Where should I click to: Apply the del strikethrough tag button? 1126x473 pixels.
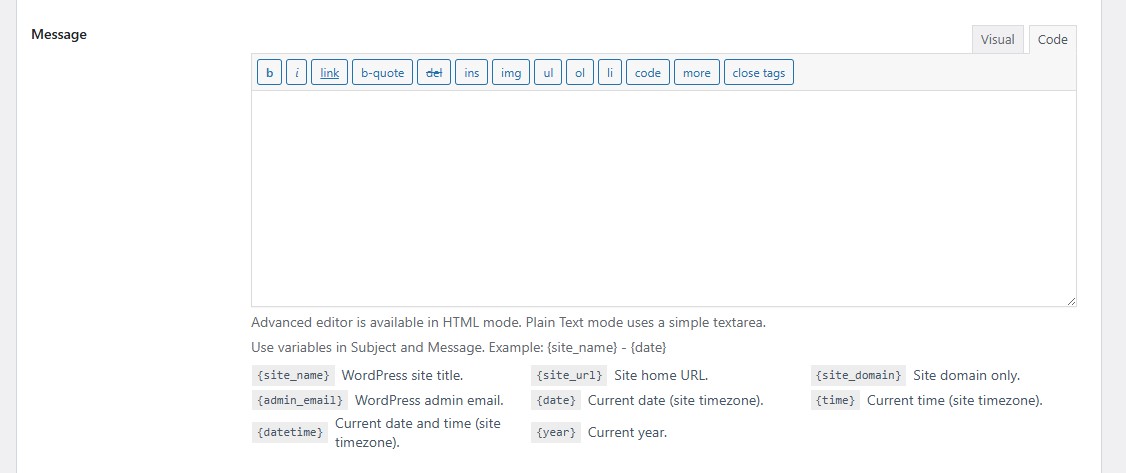434,73
